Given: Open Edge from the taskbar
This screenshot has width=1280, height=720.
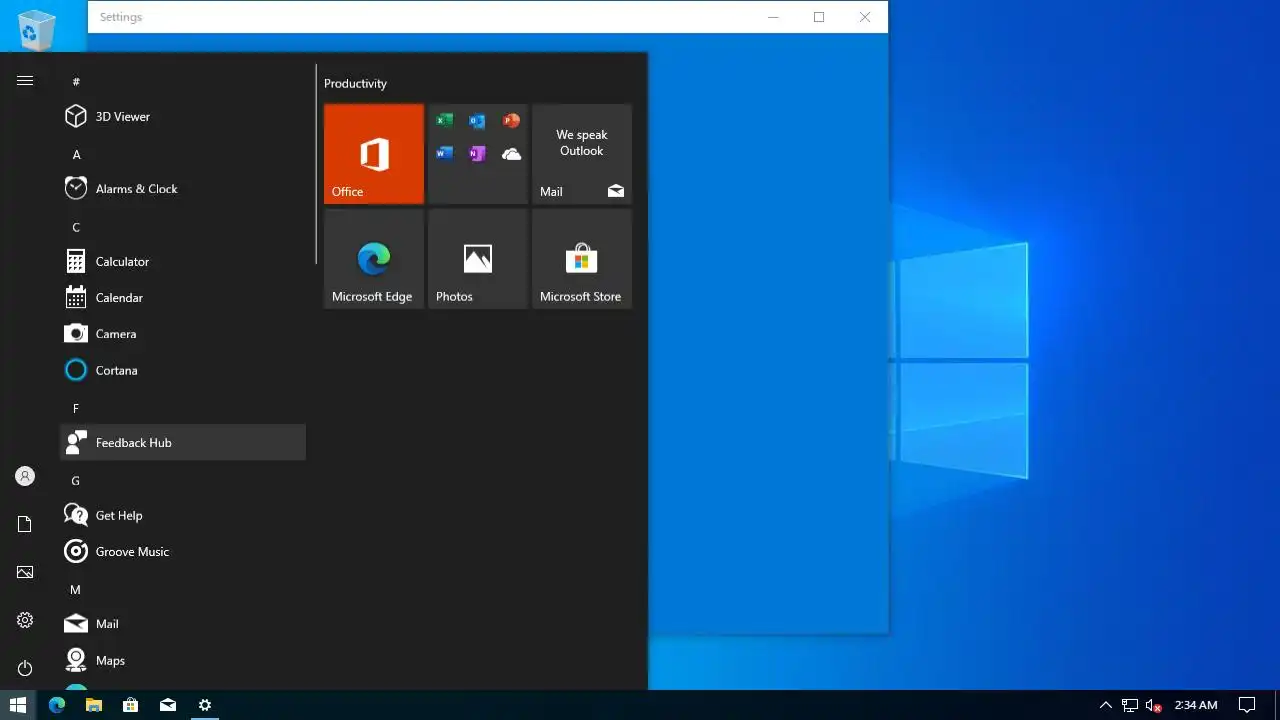Looking at the screenshot, I should point(56,705).
